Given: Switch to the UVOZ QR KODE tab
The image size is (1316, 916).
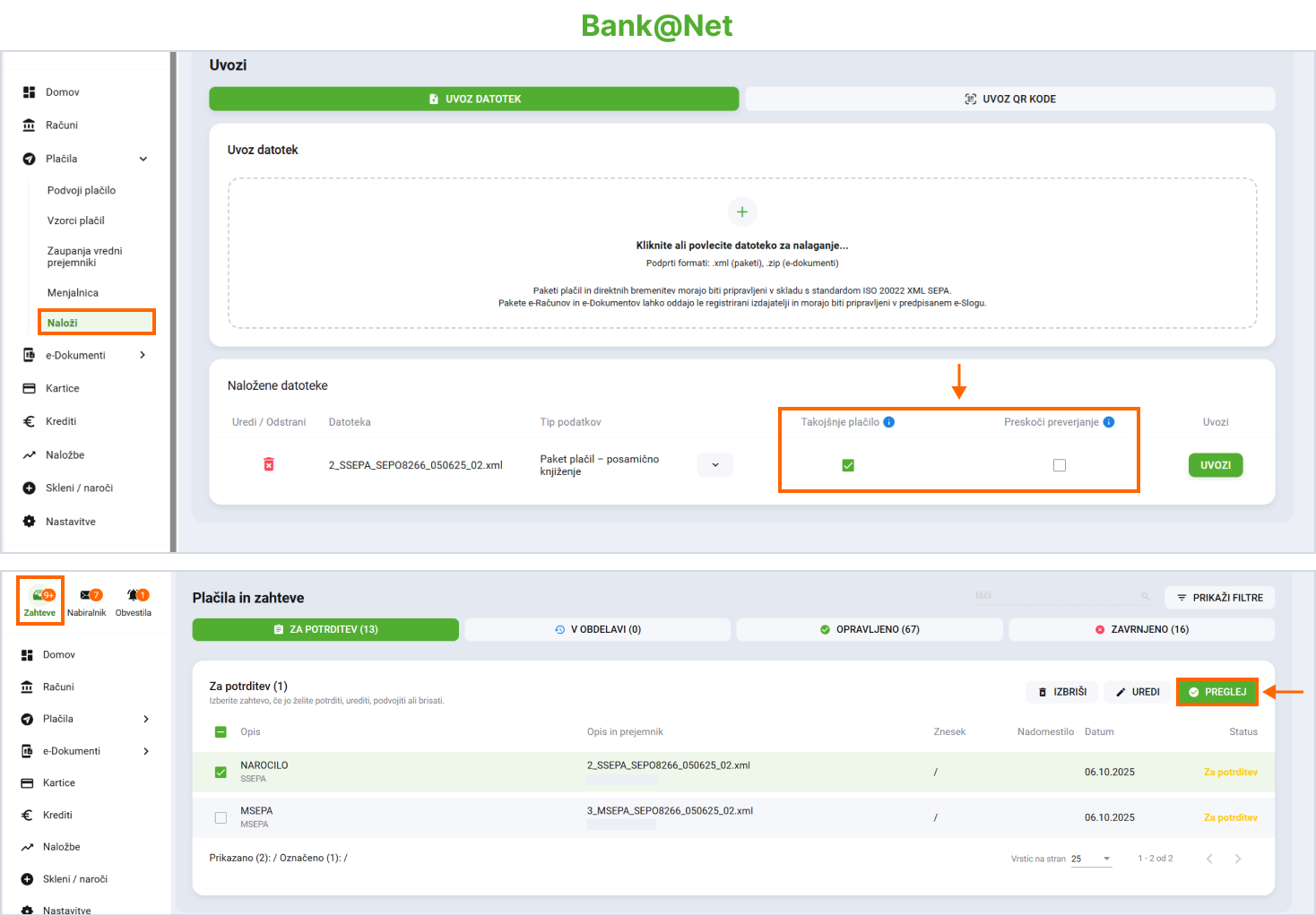Looking at the screenshot, I should click(x=1009, y=99).
